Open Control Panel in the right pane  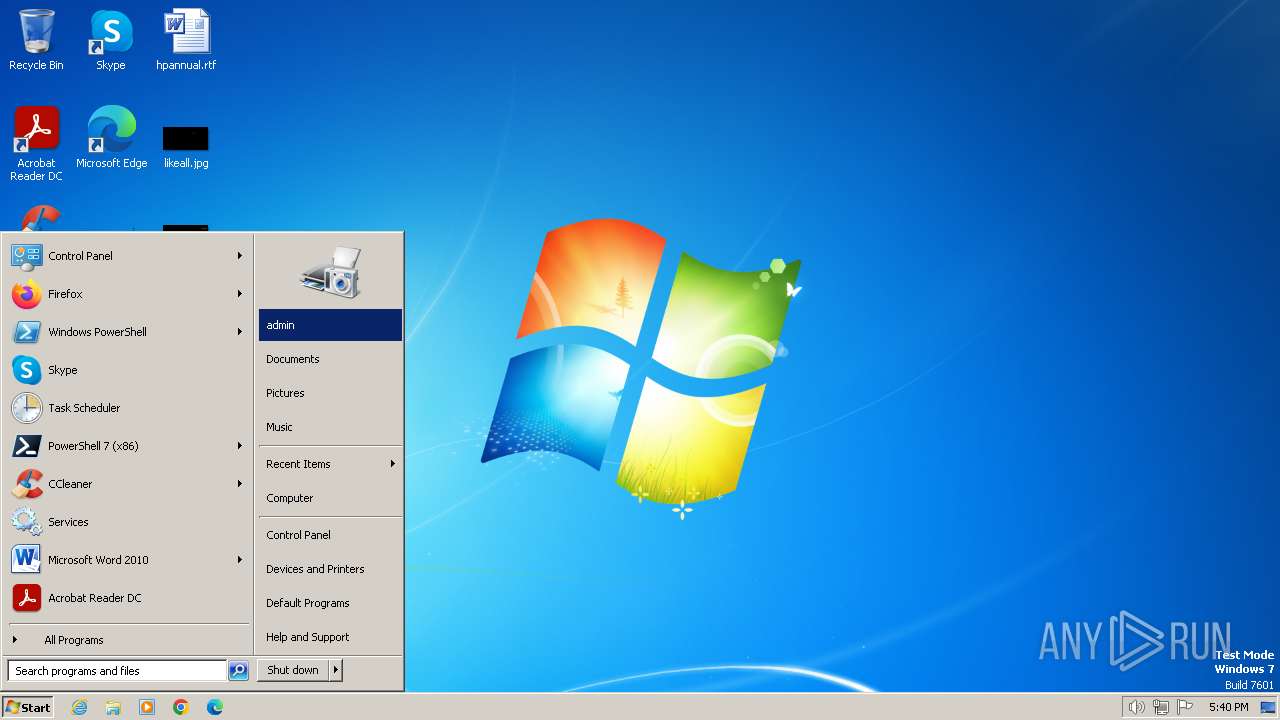(x=330, y=535)
